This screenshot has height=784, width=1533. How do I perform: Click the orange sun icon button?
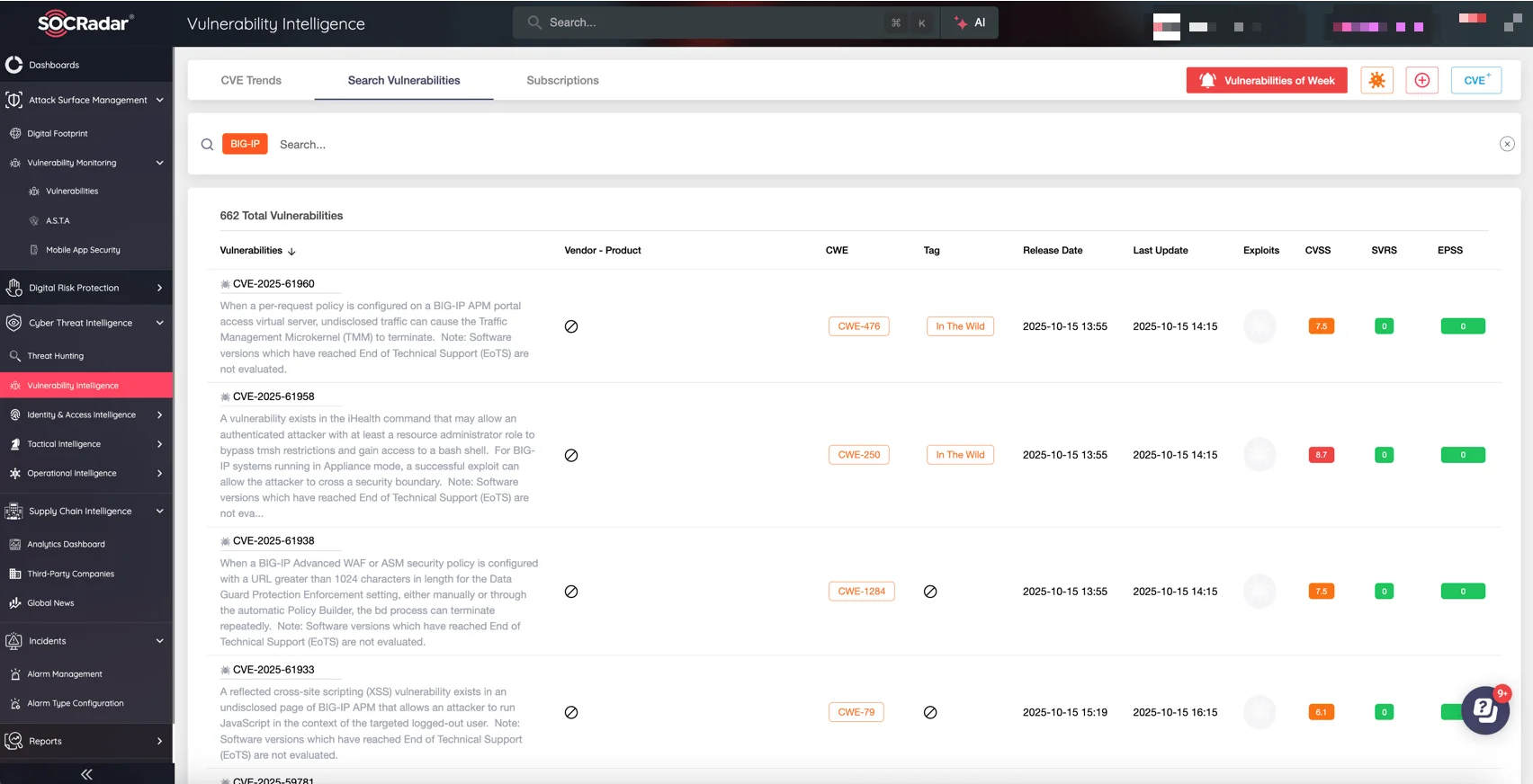1376,80
